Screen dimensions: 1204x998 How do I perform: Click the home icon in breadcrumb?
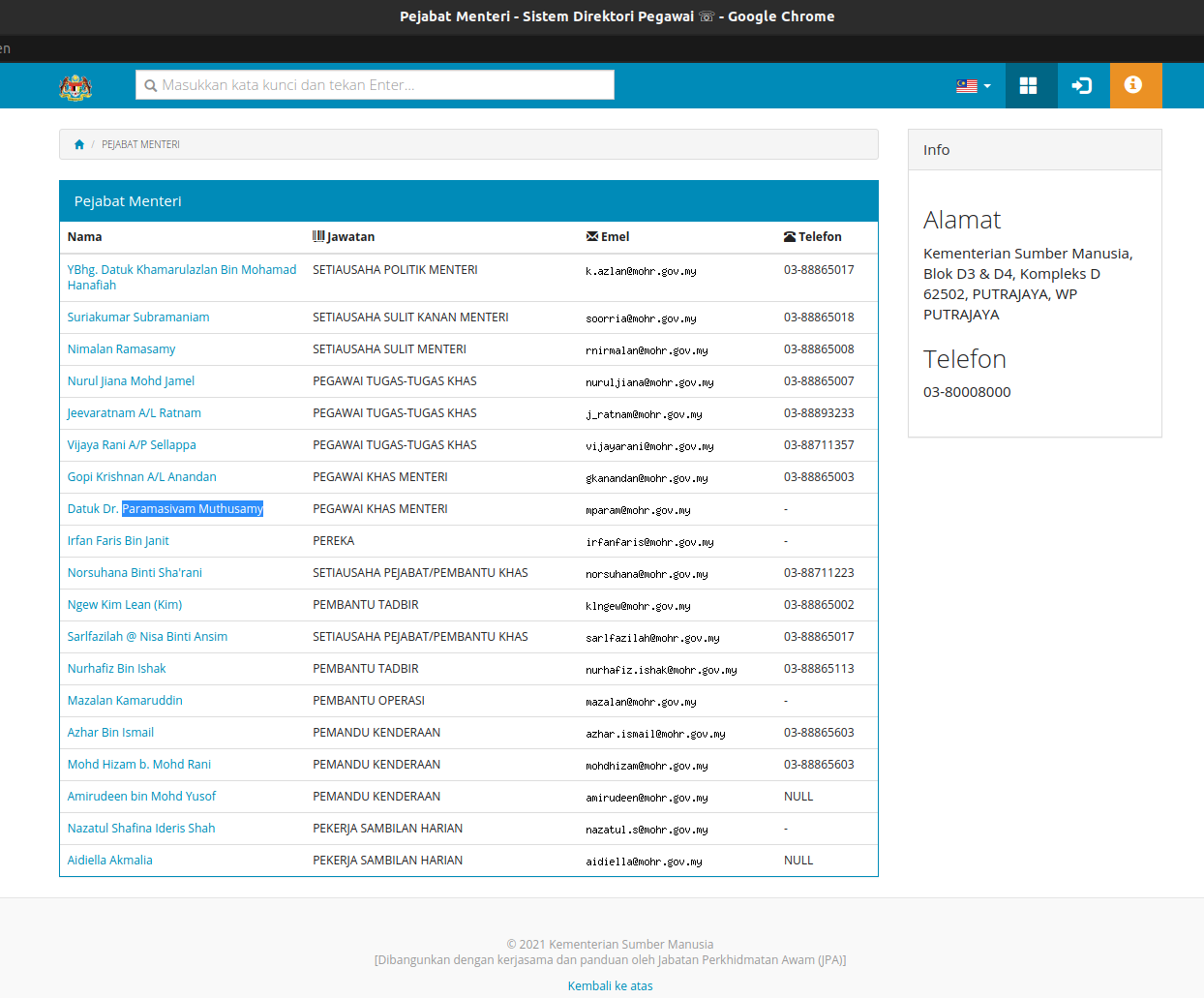79,144
